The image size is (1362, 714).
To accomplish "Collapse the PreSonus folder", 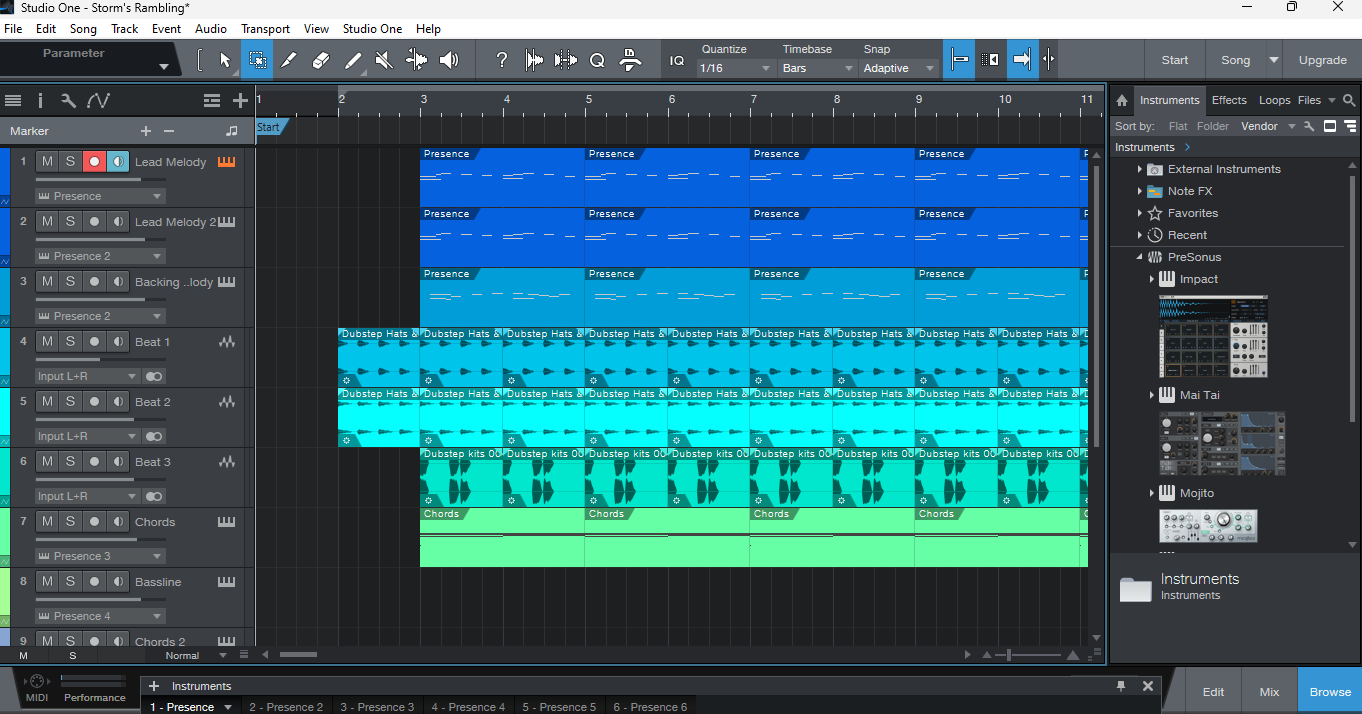I will (x=1139, y=257).
